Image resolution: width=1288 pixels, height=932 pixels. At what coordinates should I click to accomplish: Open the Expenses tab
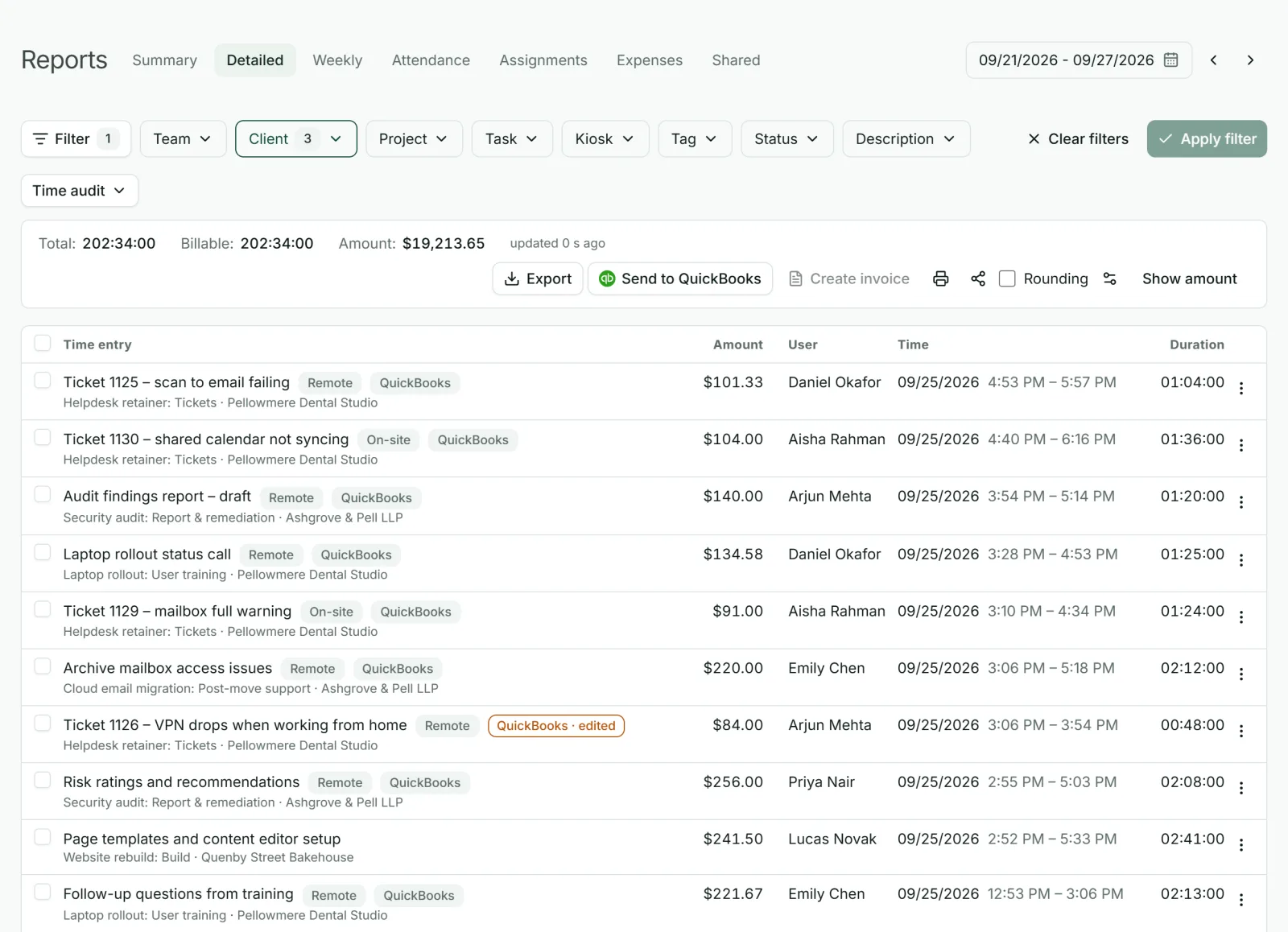coord(650,60)
